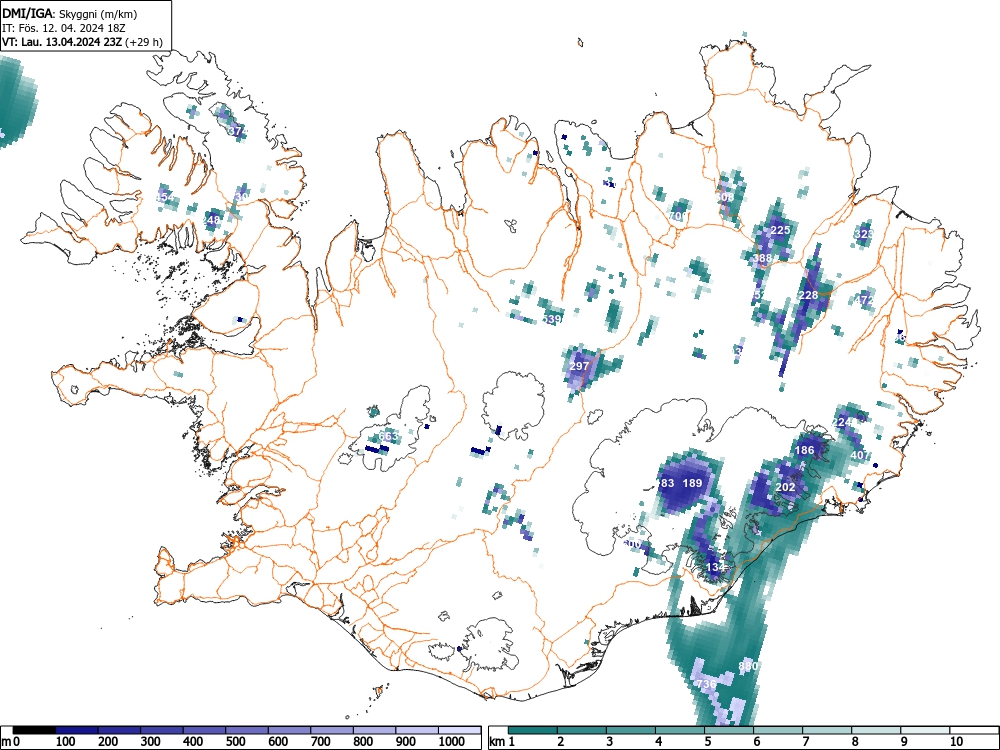Click the '300' tick on the metre legend
Viewport: 1000px width, 750px height.
151,742
